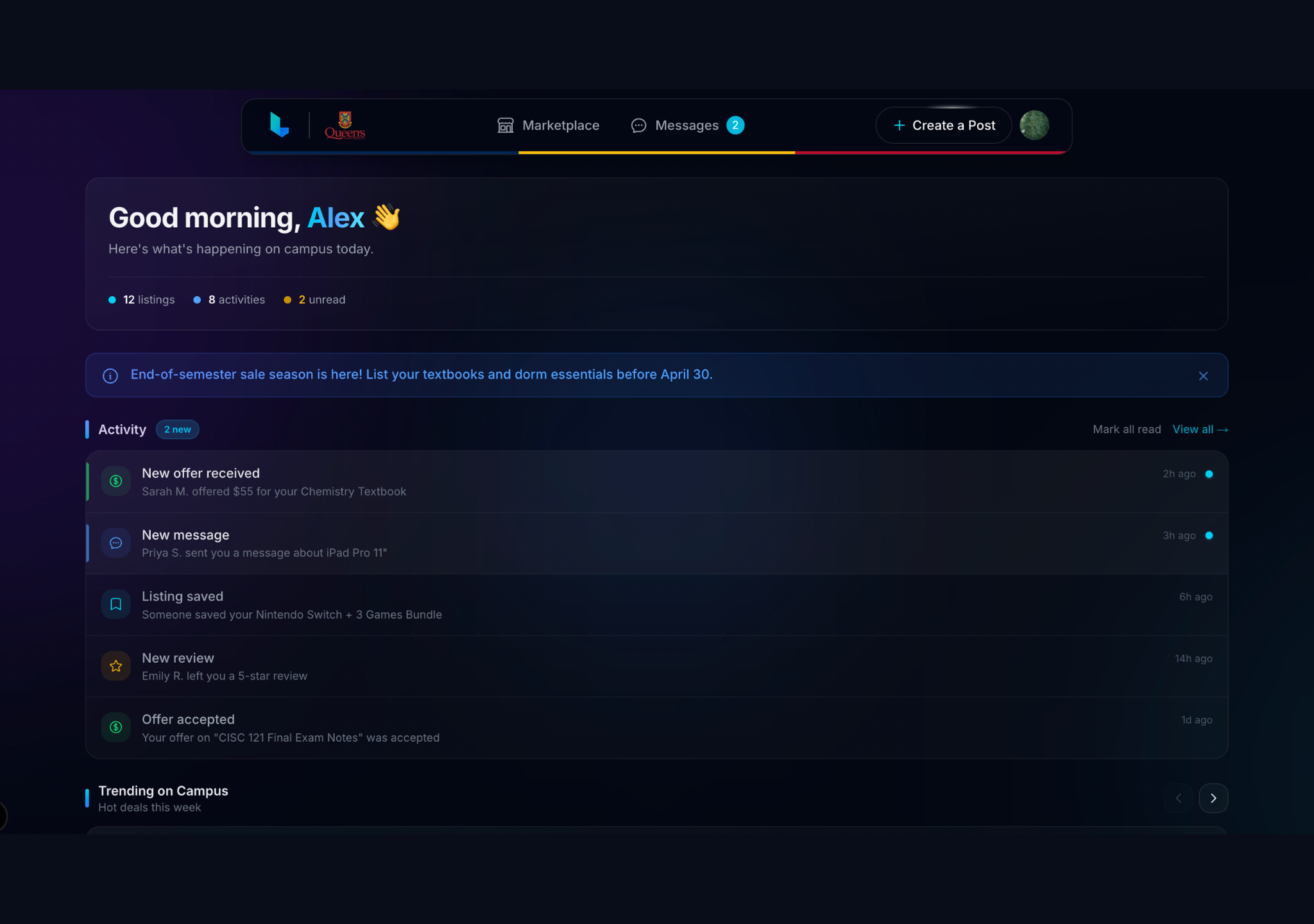The image size is (1314, 924).
Task: Click Mark all read
Action: [x=1127, y=429]
